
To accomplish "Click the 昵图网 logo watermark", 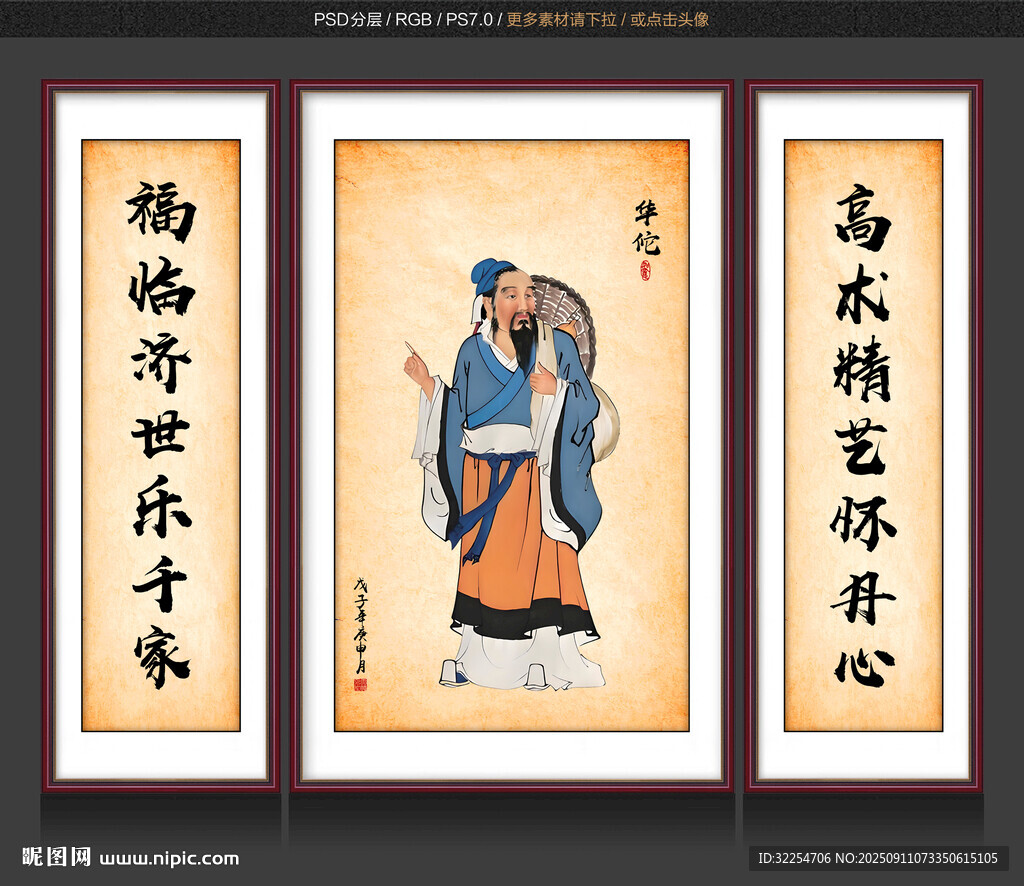I will [x=57, y=857].
